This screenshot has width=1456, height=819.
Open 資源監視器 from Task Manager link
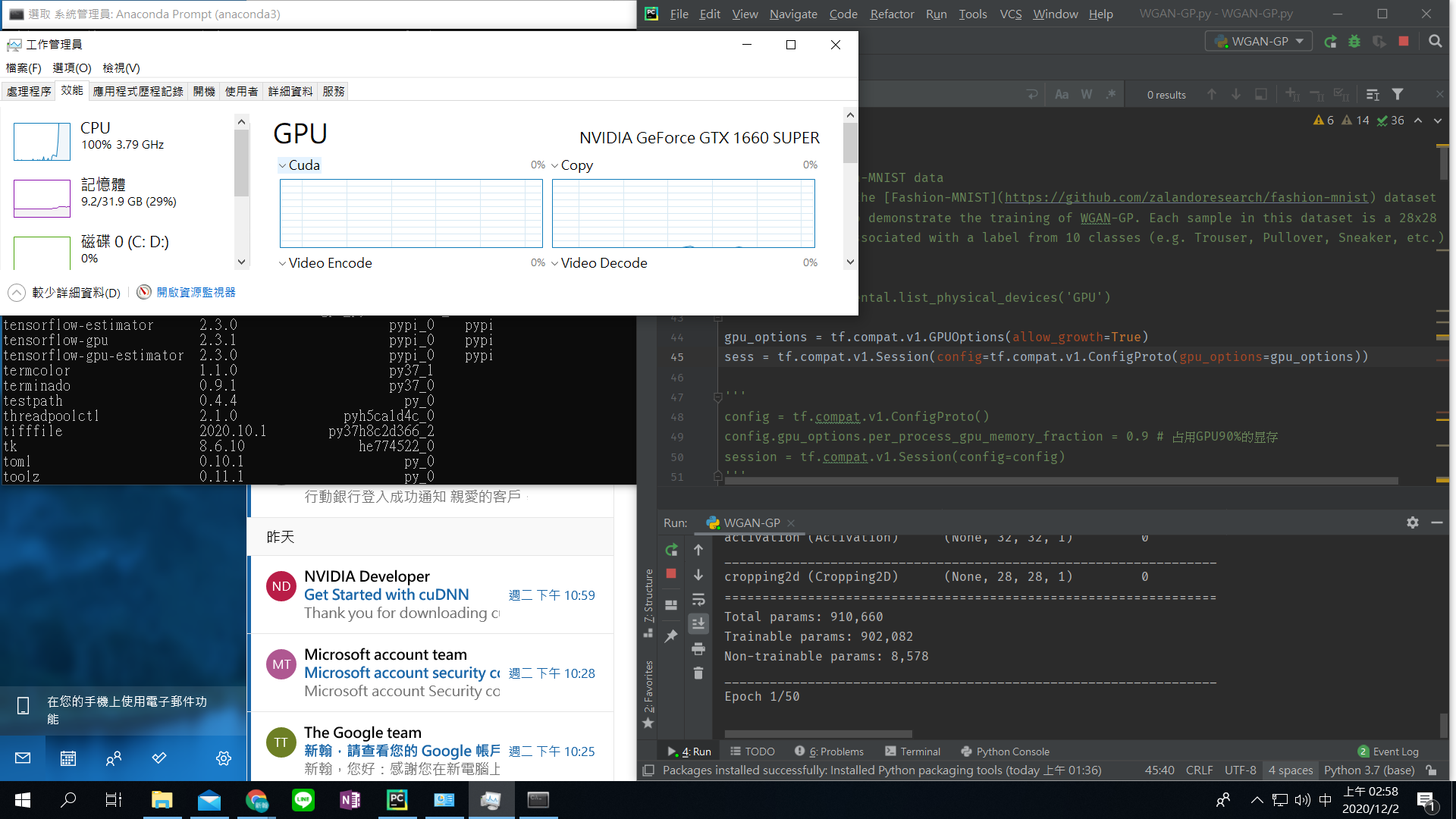pyautogui.click(x=196, y=292)
